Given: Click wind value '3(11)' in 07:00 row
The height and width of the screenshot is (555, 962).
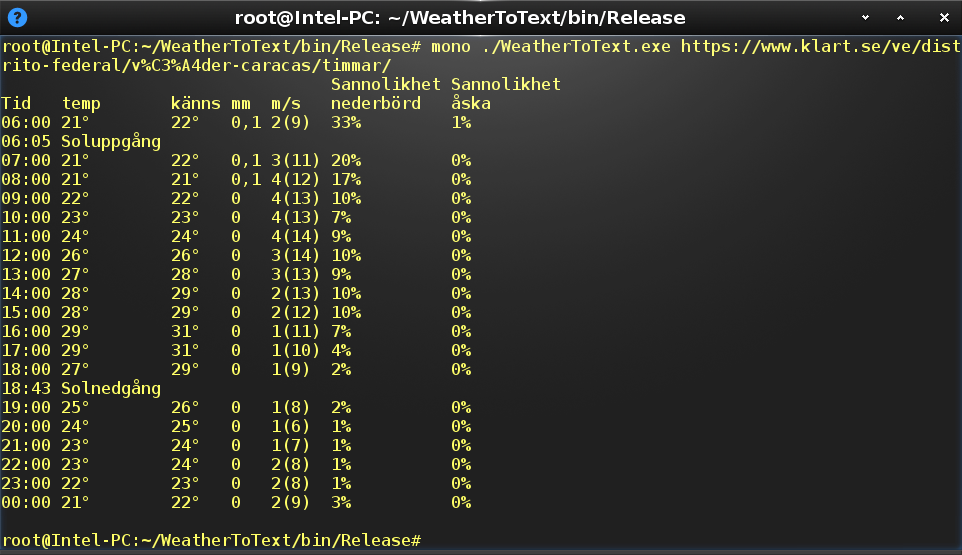Looking at the screenshot, I should coord(296,161).
